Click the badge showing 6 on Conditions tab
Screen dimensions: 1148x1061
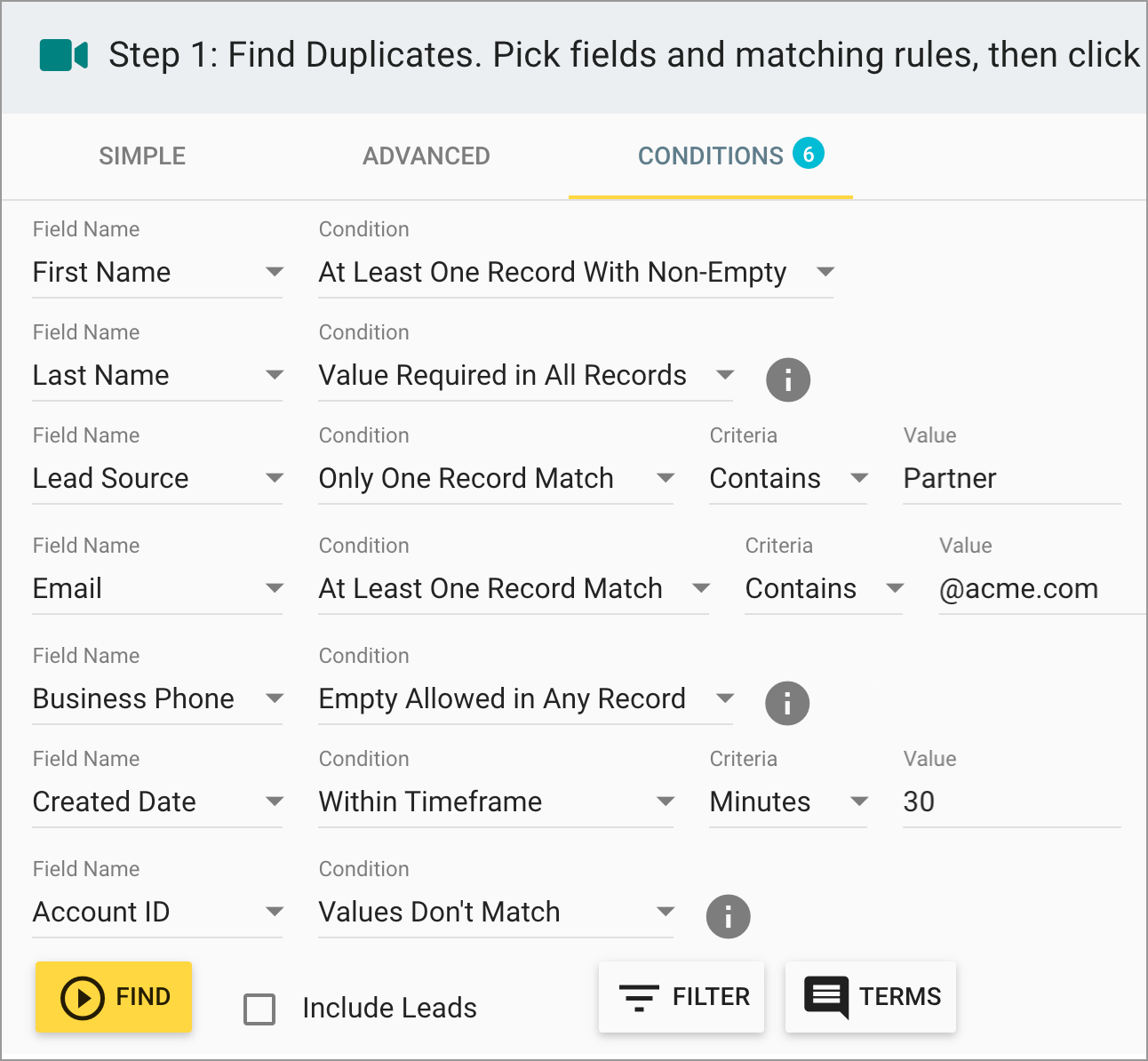pos(809,154)
